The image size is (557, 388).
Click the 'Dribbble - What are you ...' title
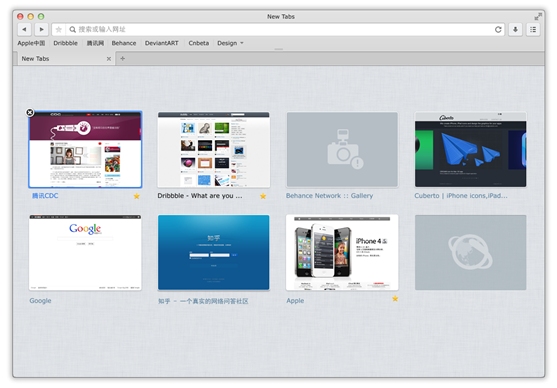200,196
